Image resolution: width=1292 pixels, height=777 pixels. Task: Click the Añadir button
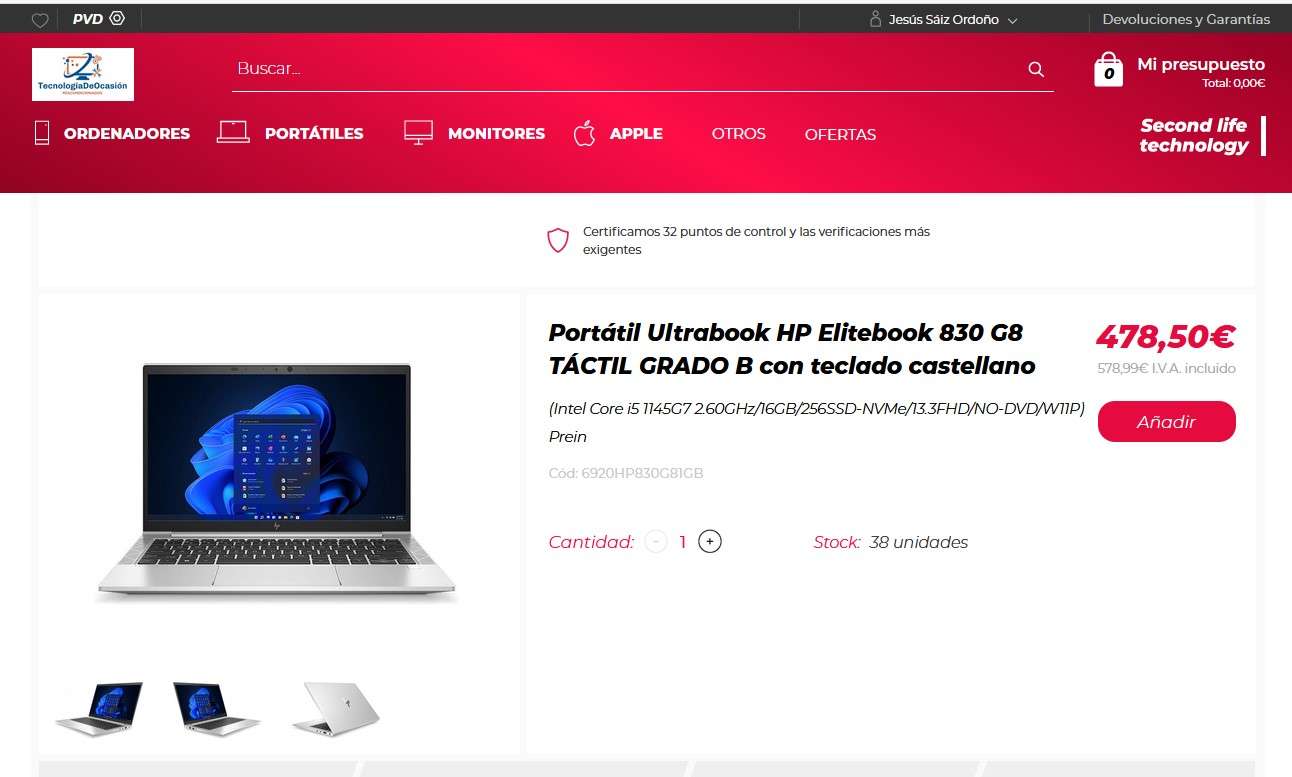pos(1166,422)
